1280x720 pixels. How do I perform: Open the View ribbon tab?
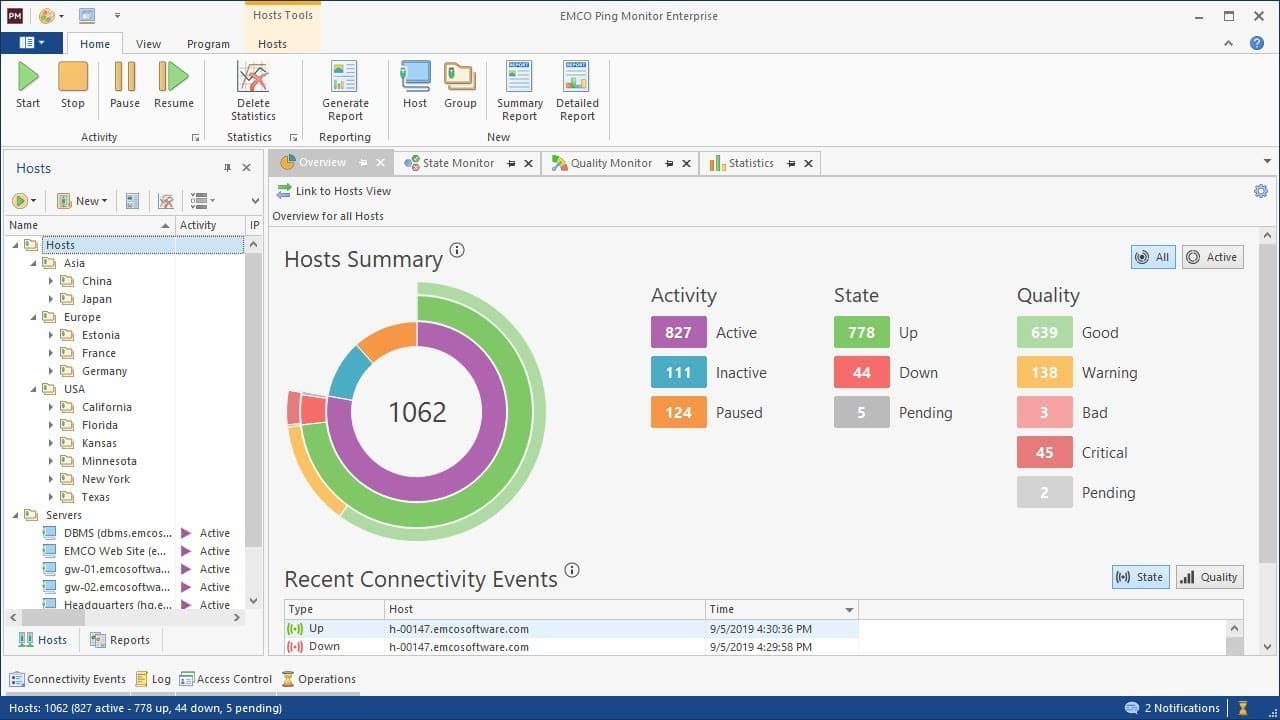(148, 43)
